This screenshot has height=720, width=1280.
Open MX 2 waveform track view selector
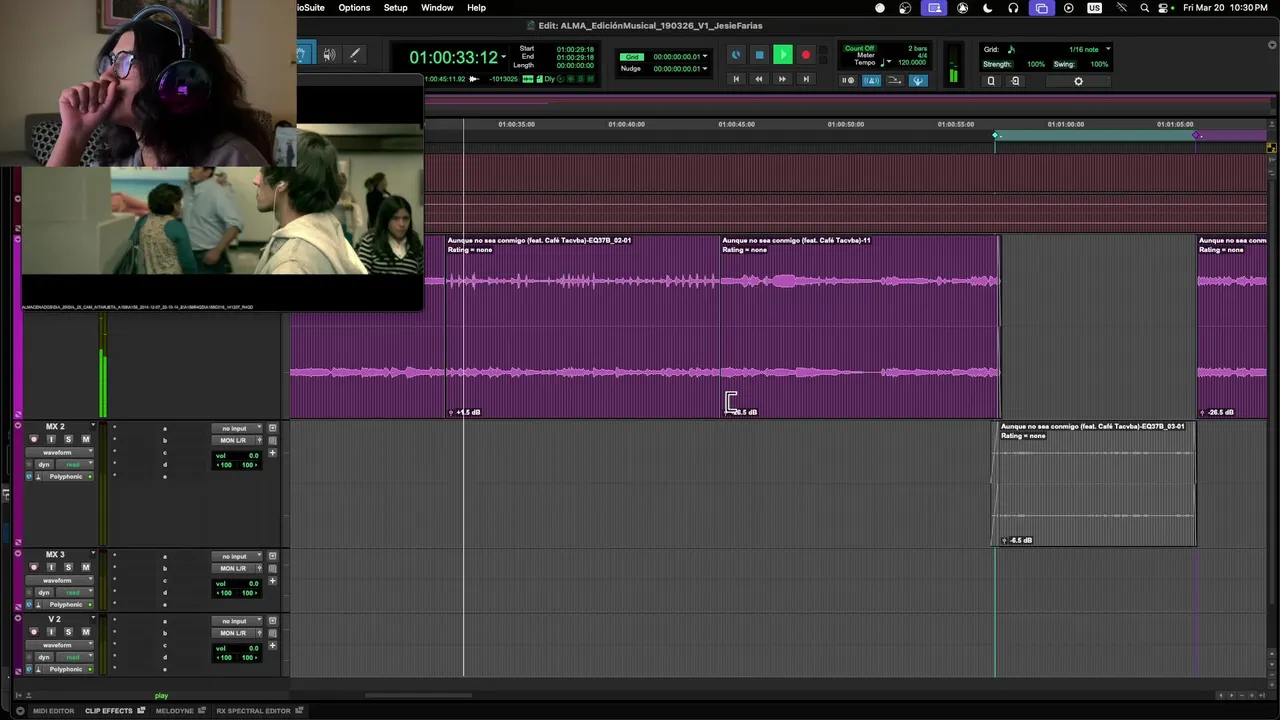(x=60, y=452)
